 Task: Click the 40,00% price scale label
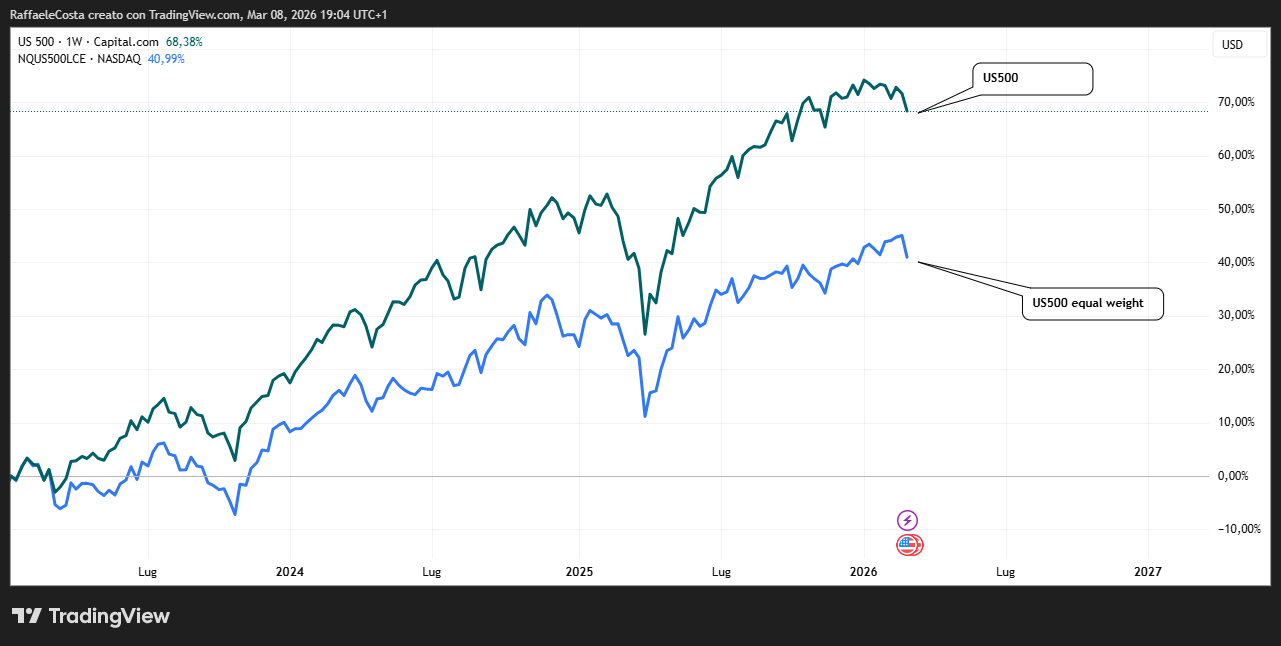pyautogui.click(x=1236, y=262)
